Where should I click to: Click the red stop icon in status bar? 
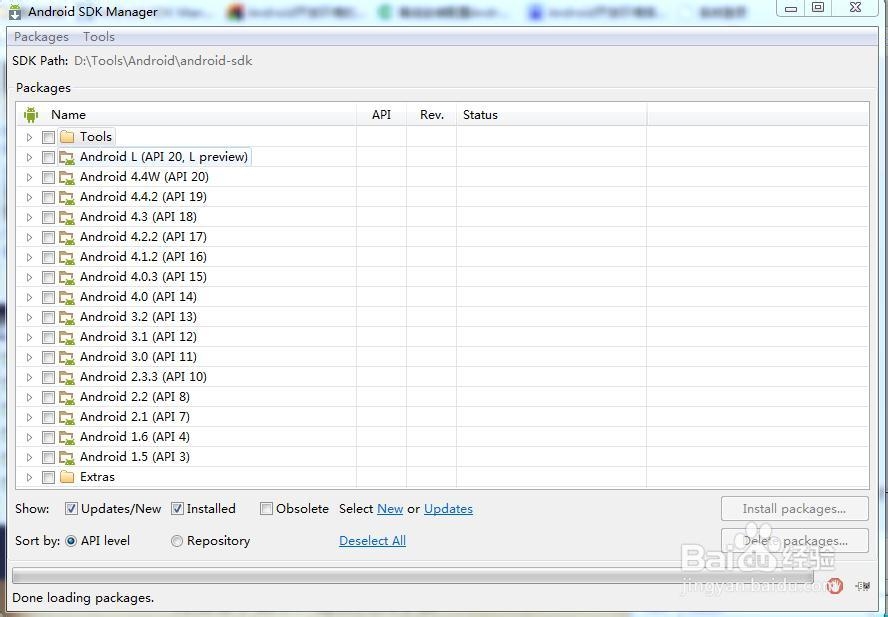pos(834,585)
